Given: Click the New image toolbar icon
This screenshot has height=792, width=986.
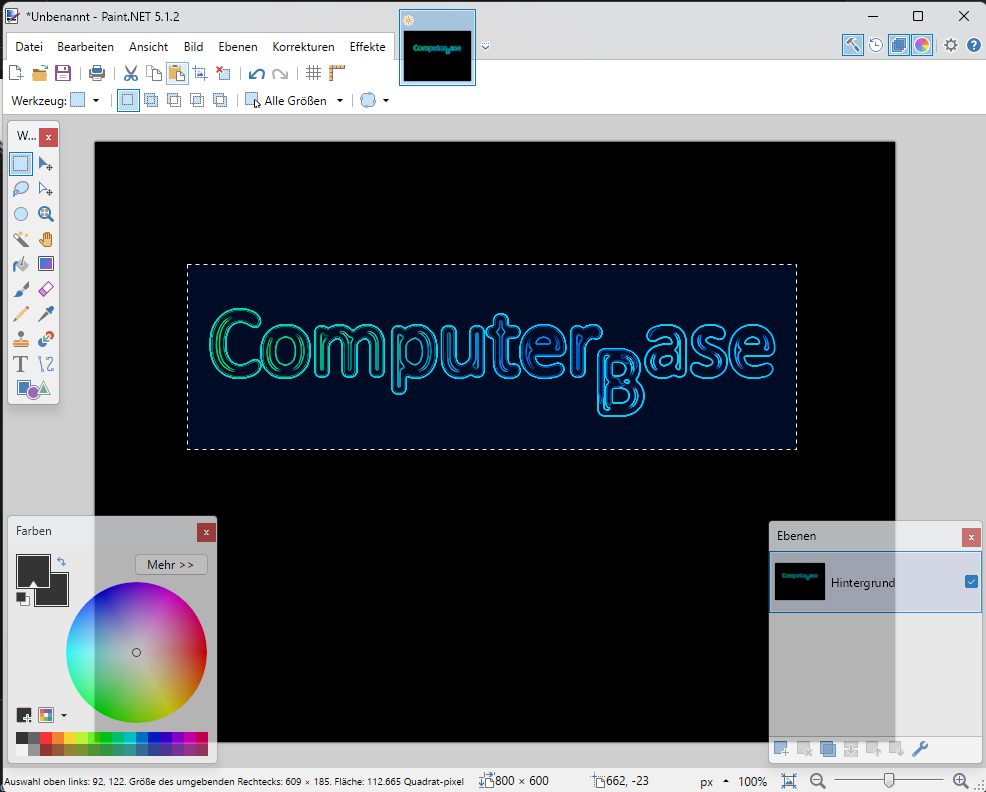Looking at the screenshot, I should (x=16, y=73).
